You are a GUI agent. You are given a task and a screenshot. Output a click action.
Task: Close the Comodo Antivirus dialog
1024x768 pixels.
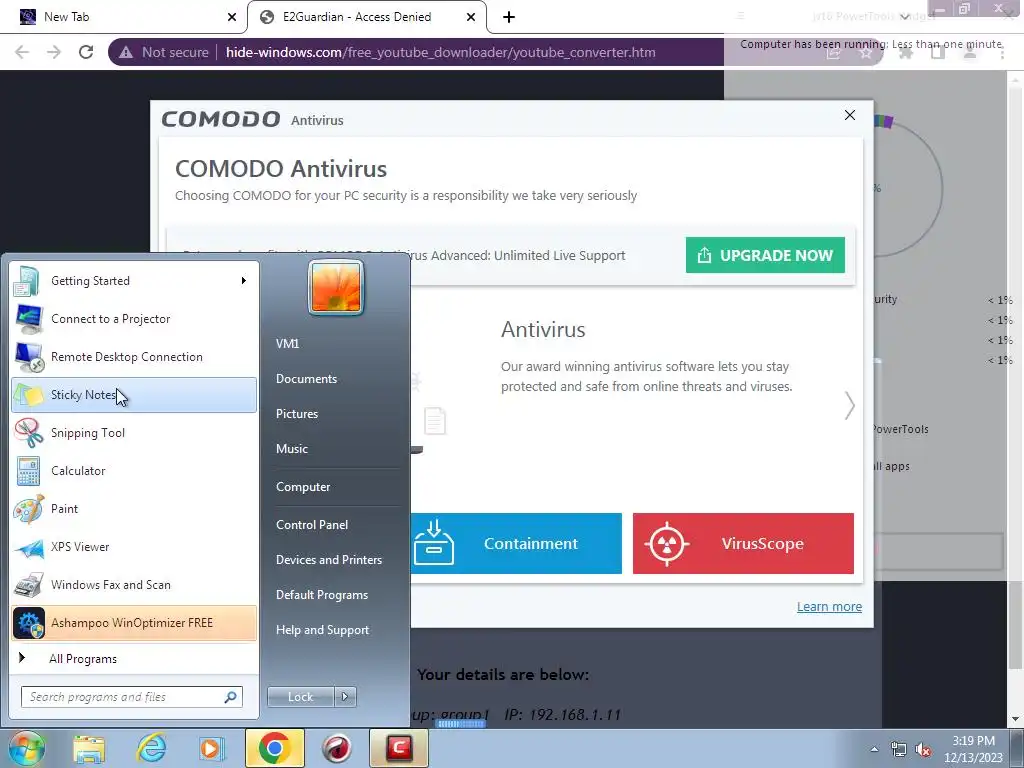850,115
